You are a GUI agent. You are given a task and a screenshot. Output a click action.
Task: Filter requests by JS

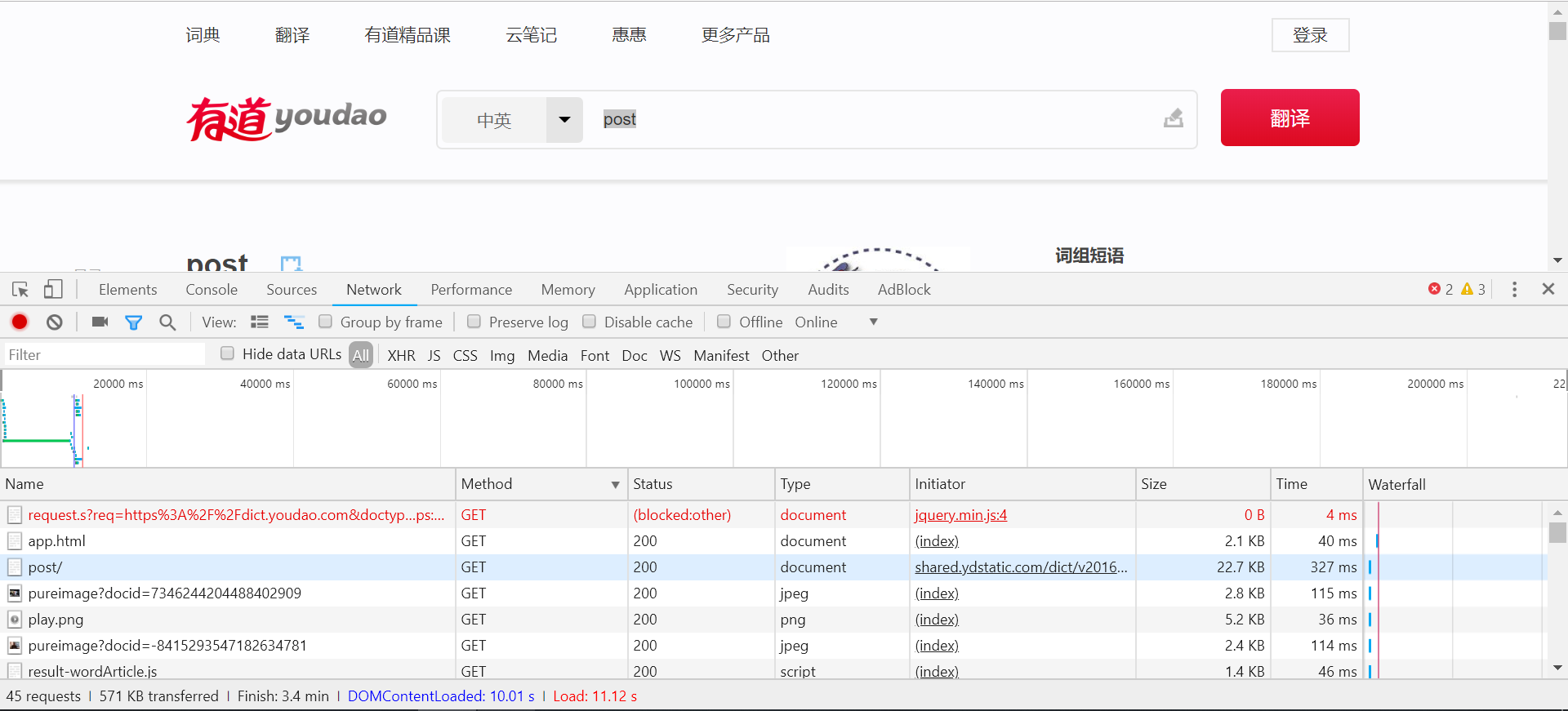(x=434, y=356)
